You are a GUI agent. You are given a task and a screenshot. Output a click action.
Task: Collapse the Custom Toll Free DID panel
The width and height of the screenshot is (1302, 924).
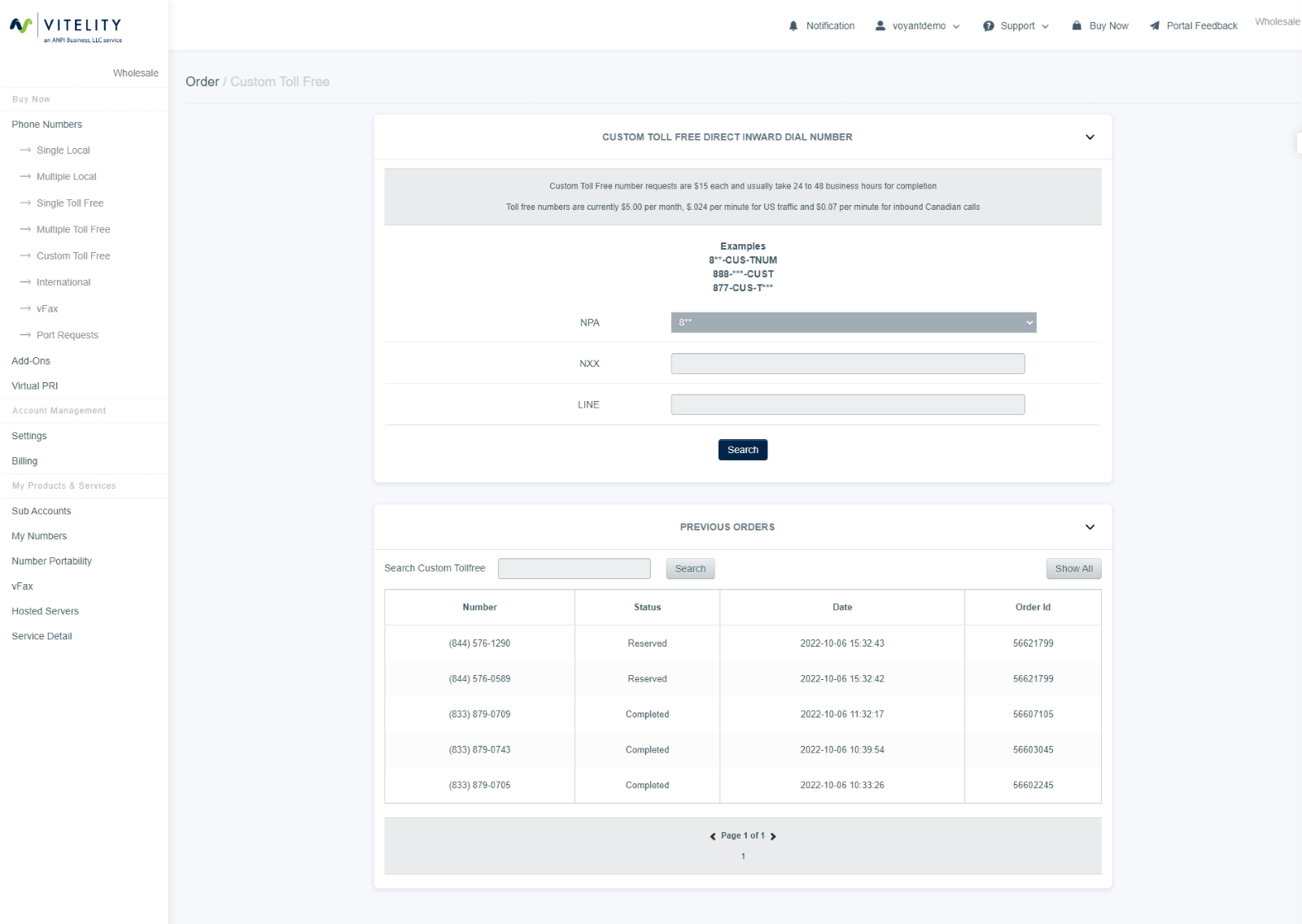(x=1090, y=137)
